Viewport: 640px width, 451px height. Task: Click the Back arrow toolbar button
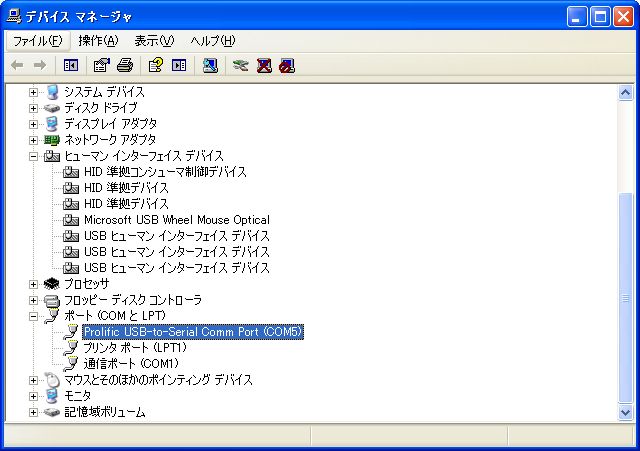pos(17,65)
